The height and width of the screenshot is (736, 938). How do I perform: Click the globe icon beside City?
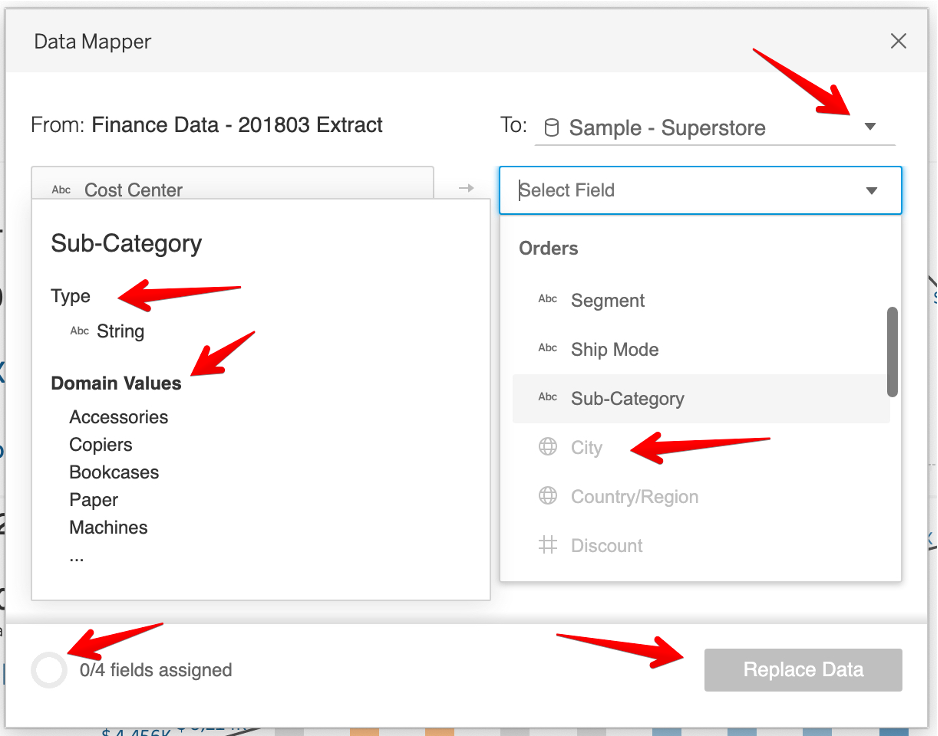547,446
